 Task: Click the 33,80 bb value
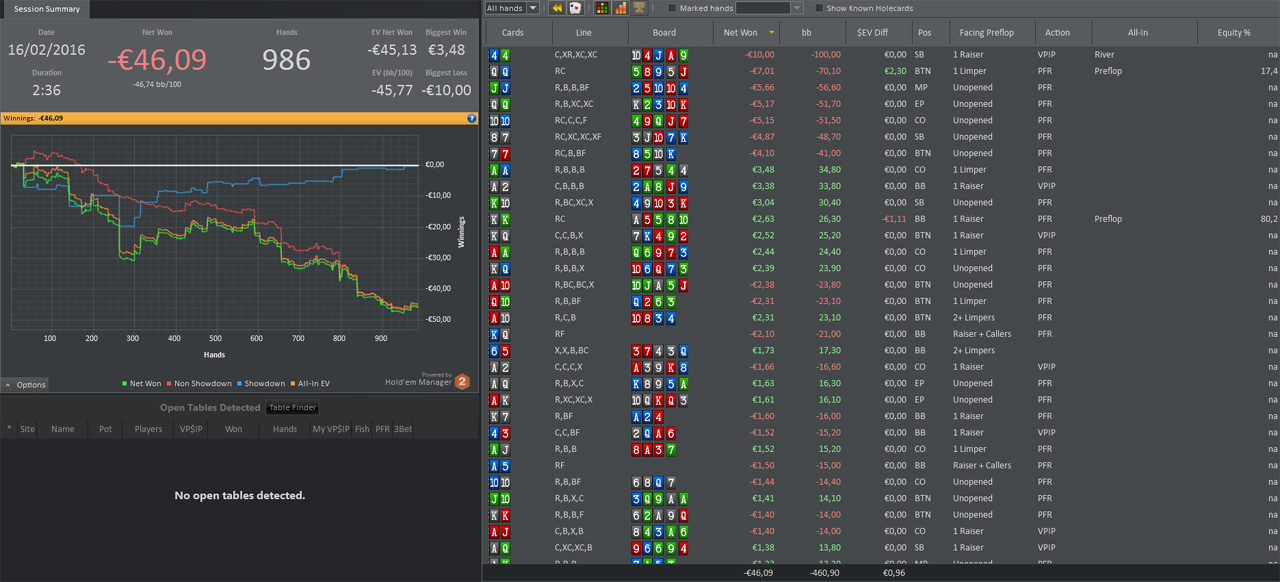pos(829,185)
